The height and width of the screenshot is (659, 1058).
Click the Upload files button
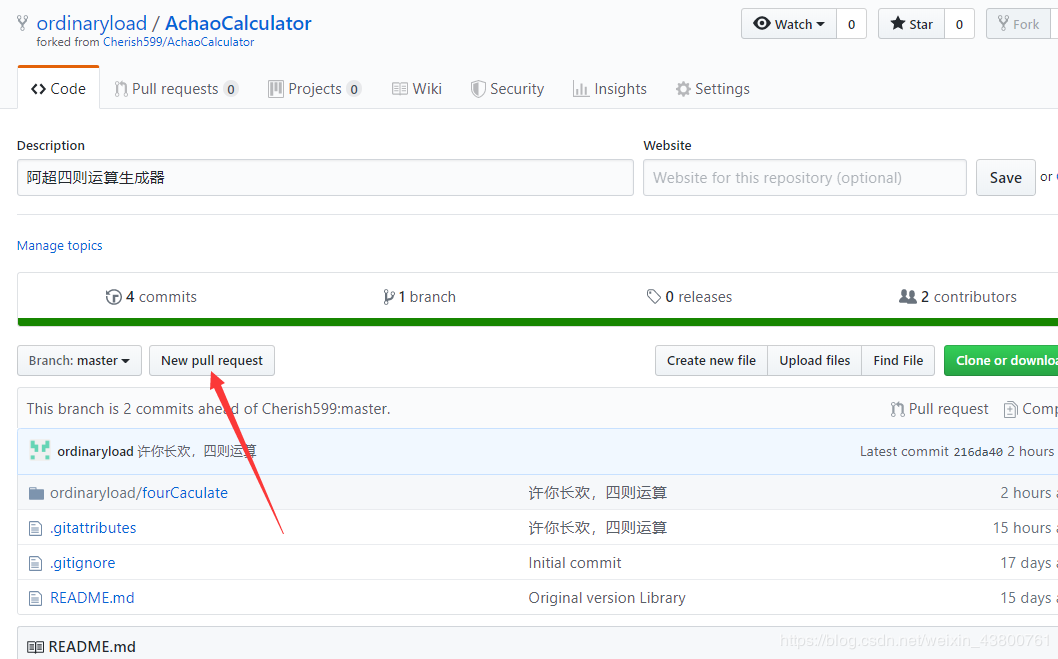(x=814, y=360)
